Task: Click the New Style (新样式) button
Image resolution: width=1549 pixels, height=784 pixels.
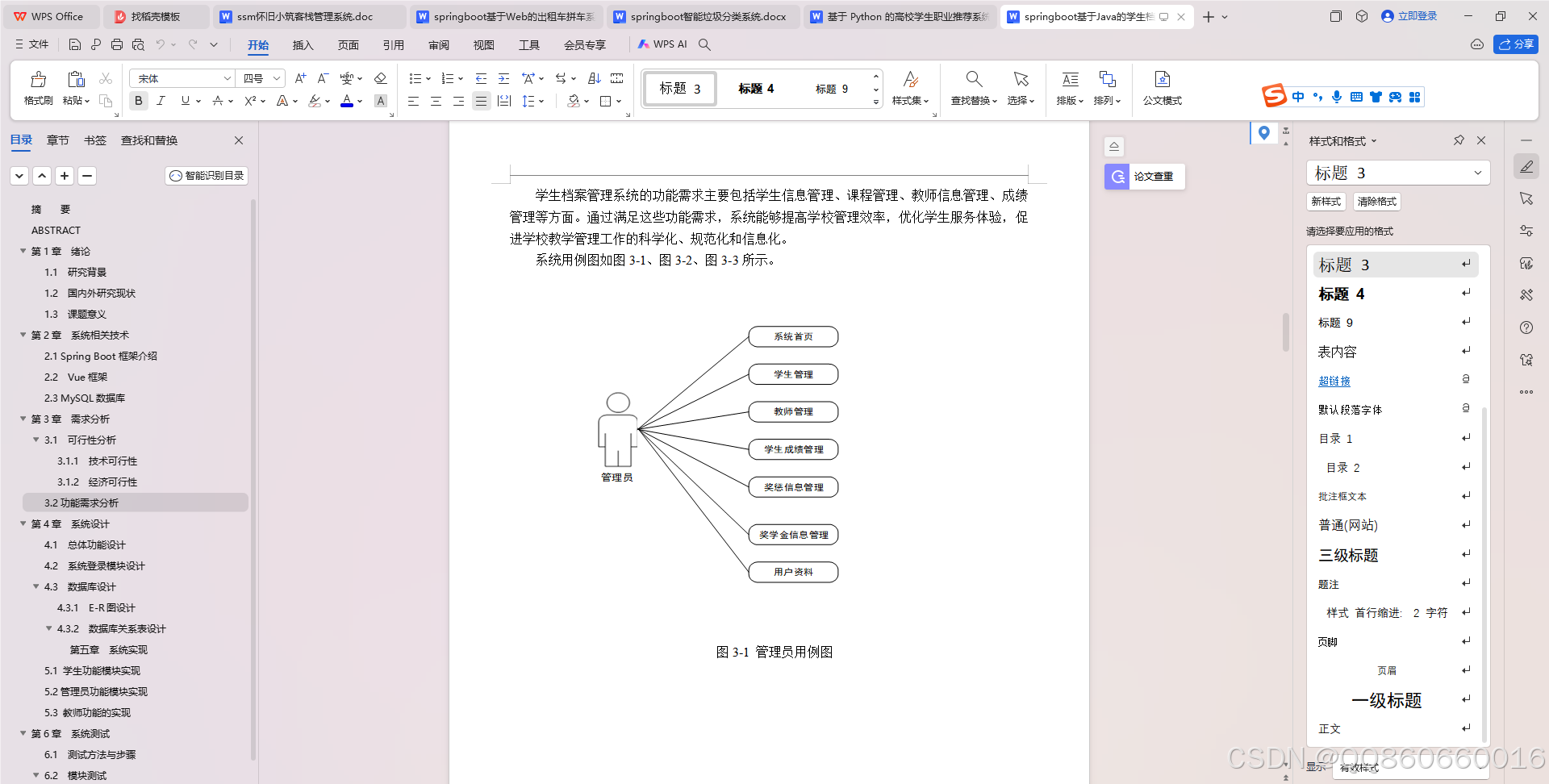Action: (x=1326, y=202)
